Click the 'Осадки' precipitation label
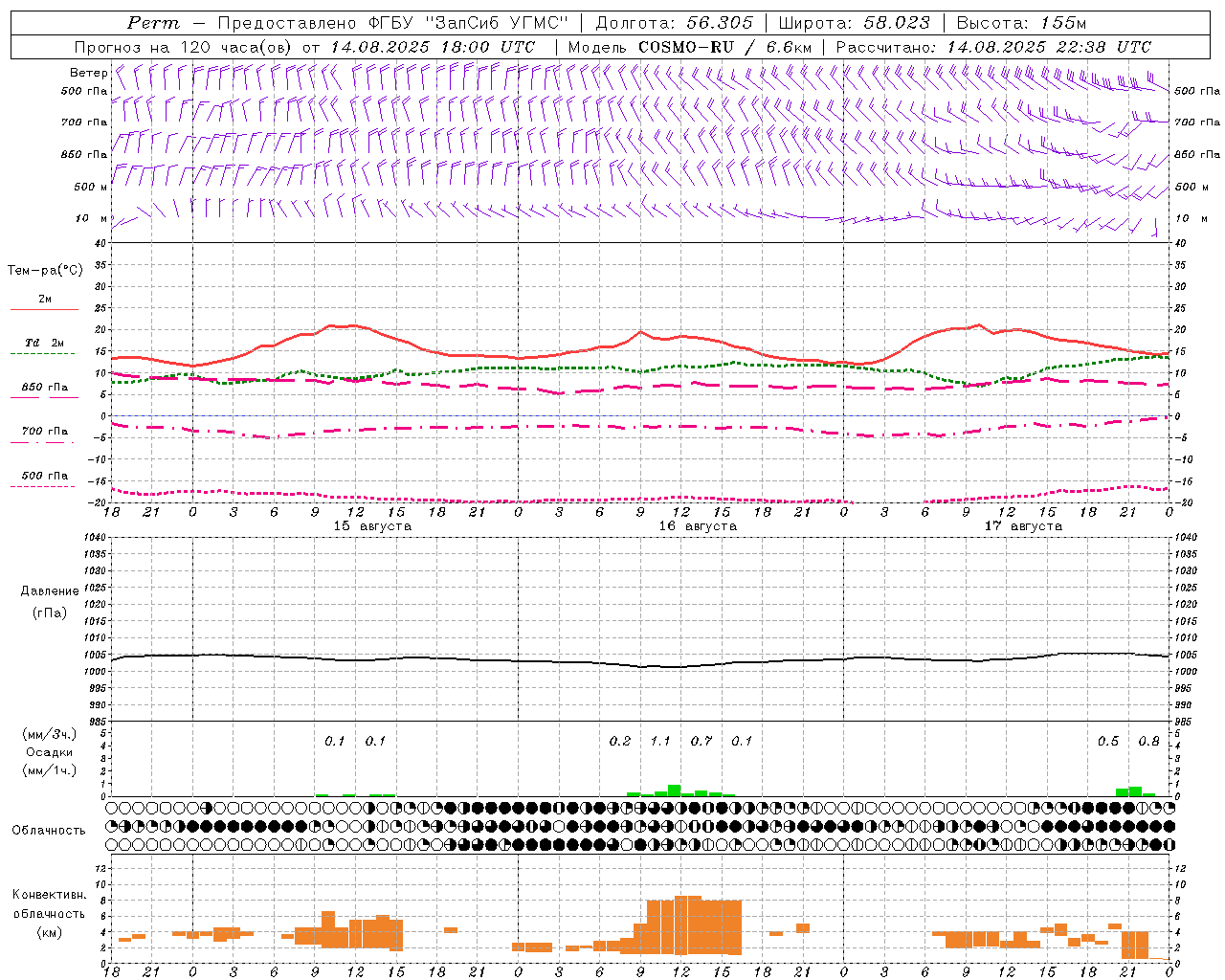The height and width of the screenshot is (980, 1225). (x=50, y=752)
